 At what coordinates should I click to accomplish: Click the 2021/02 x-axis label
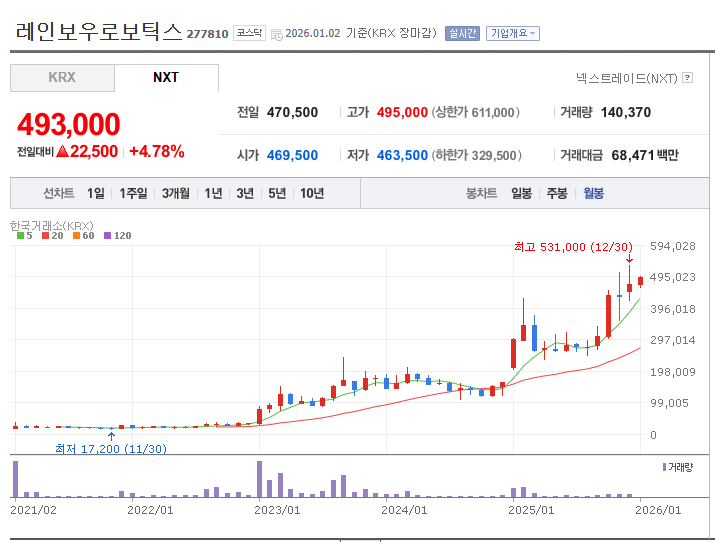[x=33, y=510]
